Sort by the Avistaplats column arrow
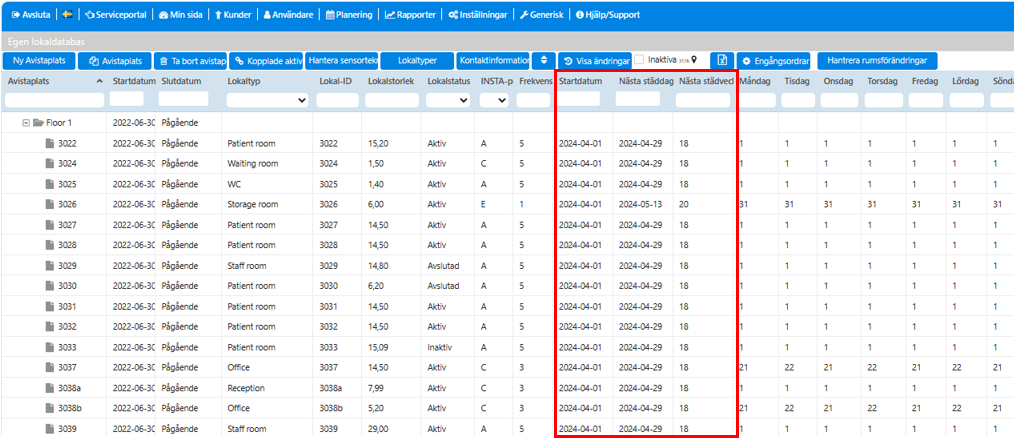The height and width of the screenshot is (441, 1014). tap(99, 81)
